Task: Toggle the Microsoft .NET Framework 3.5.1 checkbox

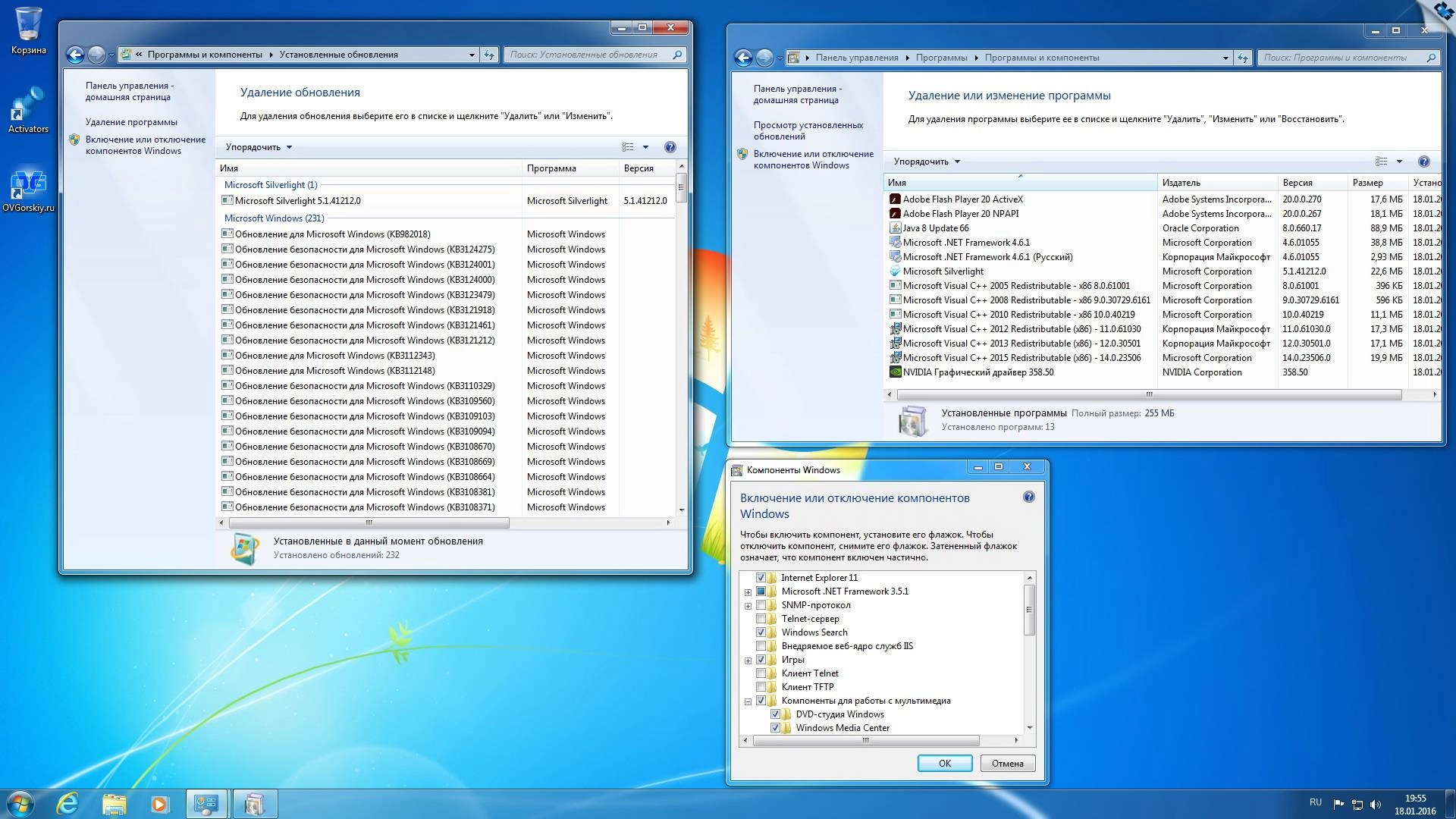Action: tap(761, 591)
